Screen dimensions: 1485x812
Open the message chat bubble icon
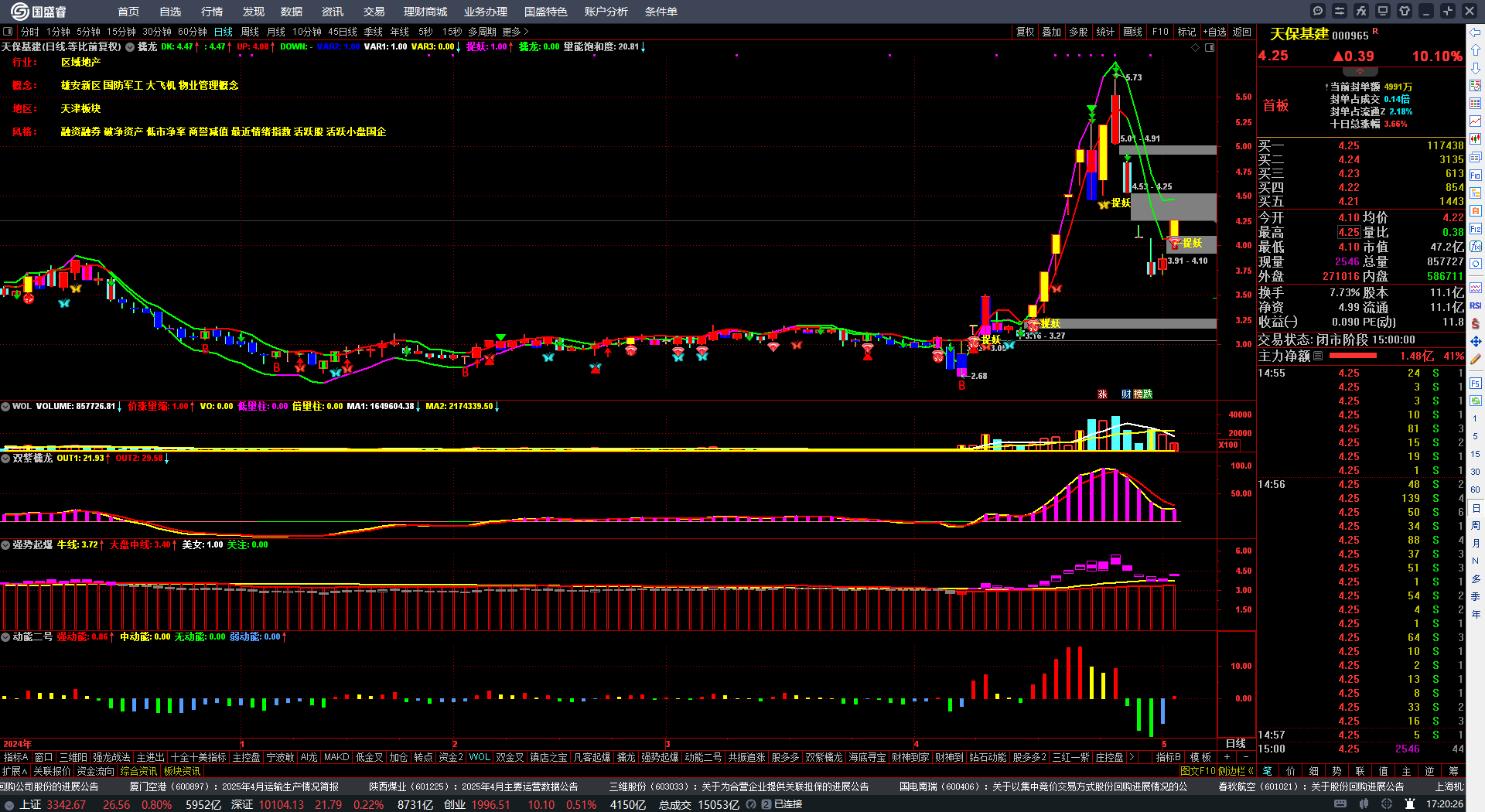[1318, 11]
